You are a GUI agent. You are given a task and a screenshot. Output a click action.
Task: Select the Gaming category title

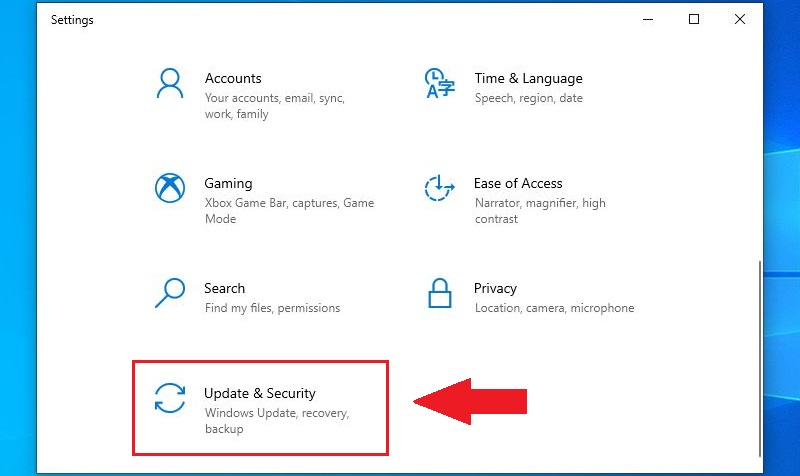click(228, 183)
